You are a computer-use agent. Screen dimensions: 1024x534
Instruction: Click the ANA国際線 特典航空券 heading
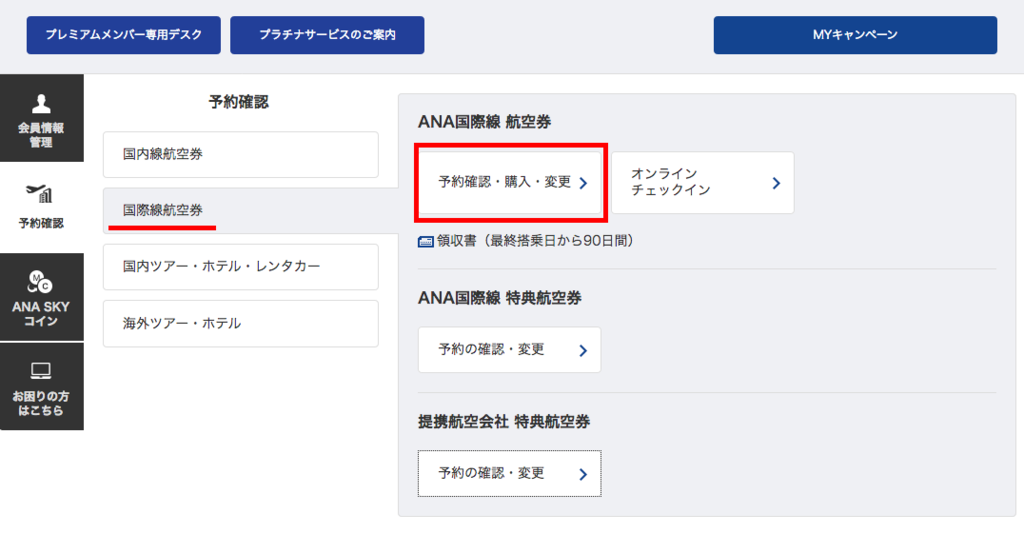point(500,298)
